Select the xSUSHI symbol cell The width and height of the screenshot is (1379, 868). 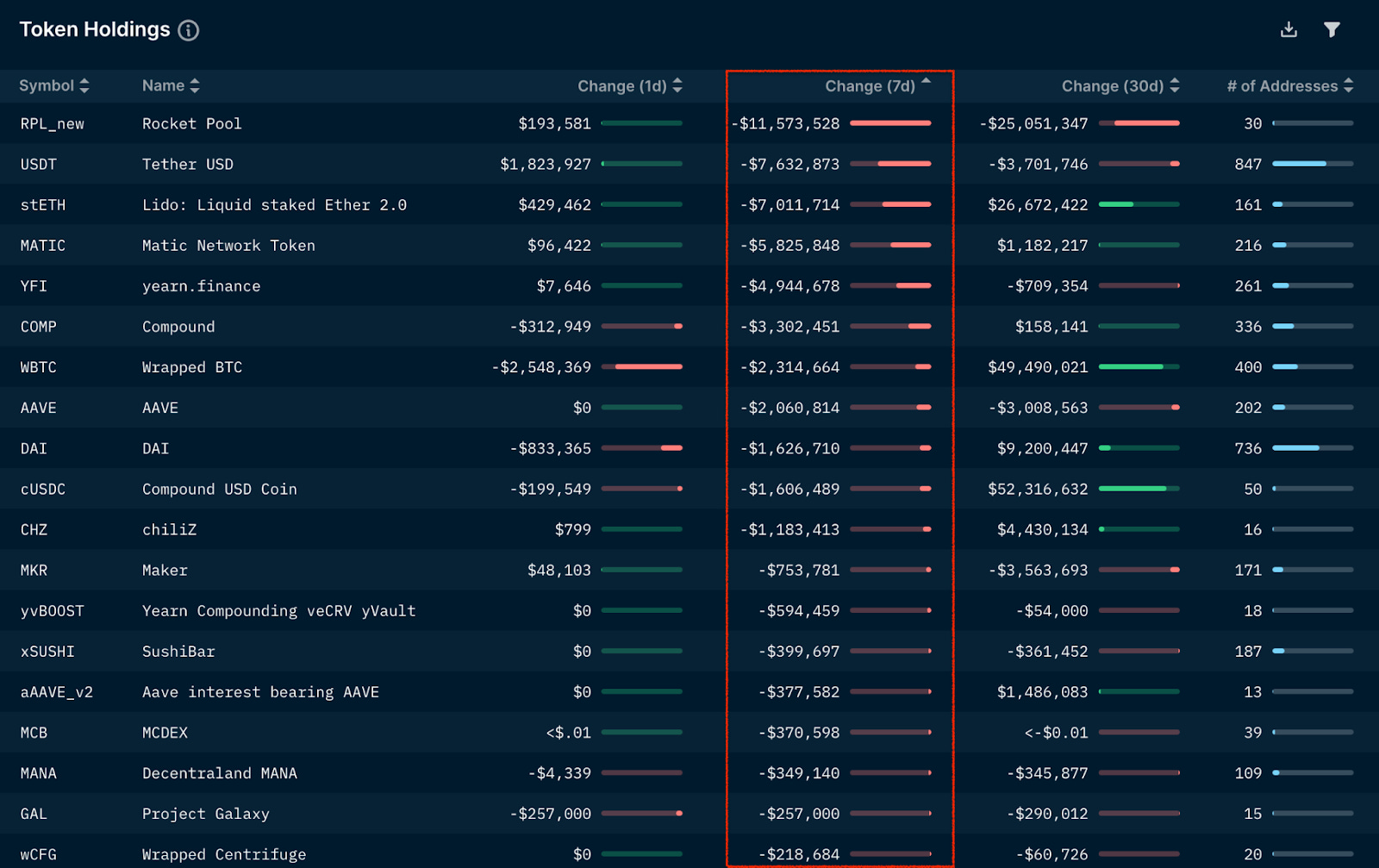[47, 652]
